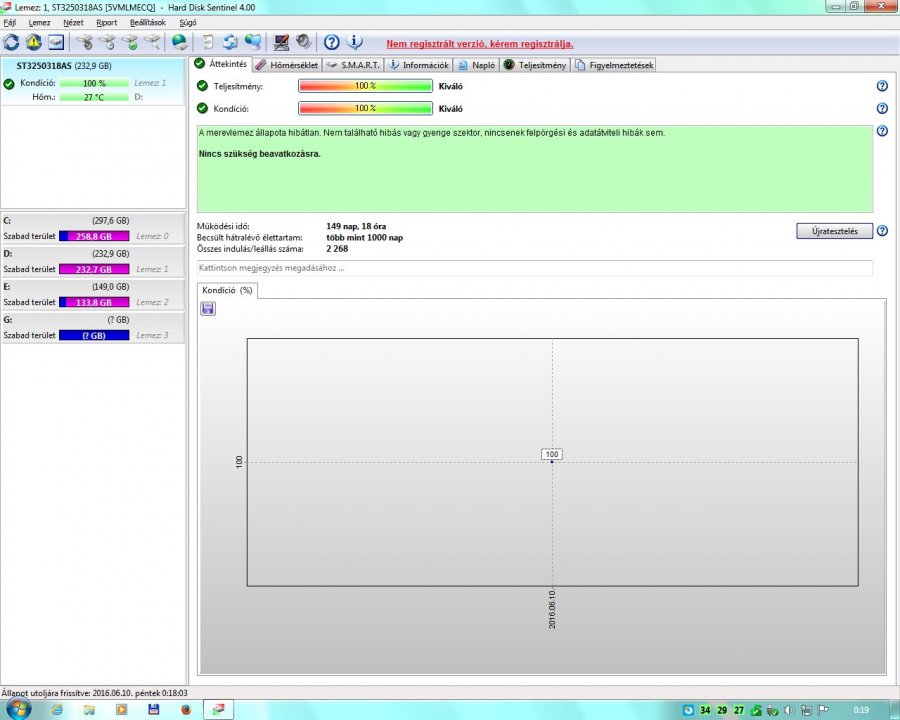The height and width of the screenshot is (720, 900).
Task: Click the hard disk with clock icon
Action: click(107, 42)
